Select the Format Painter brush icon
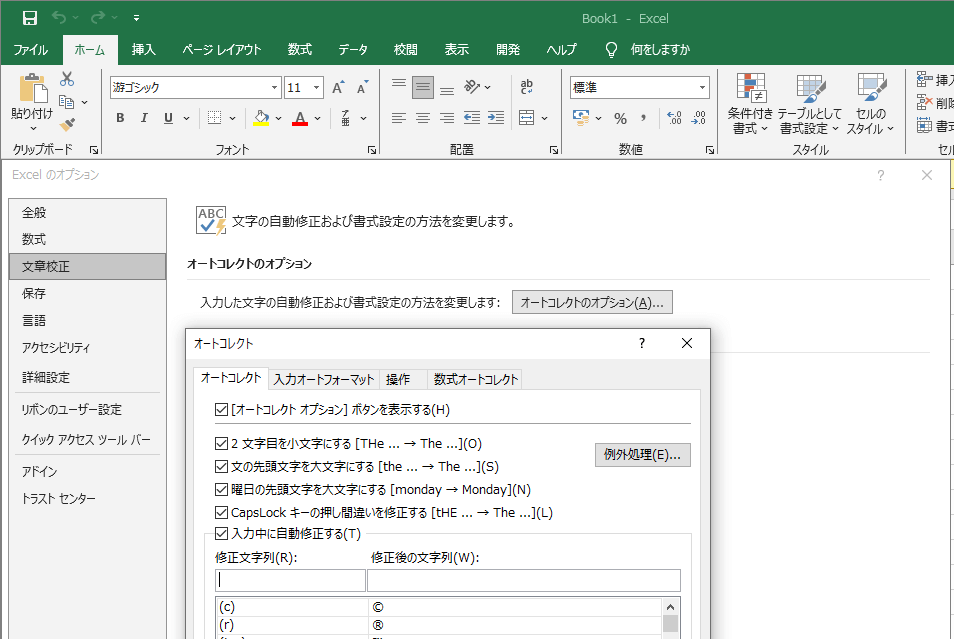The height and width of the screenshot is (639, 954). coord(67,125)
